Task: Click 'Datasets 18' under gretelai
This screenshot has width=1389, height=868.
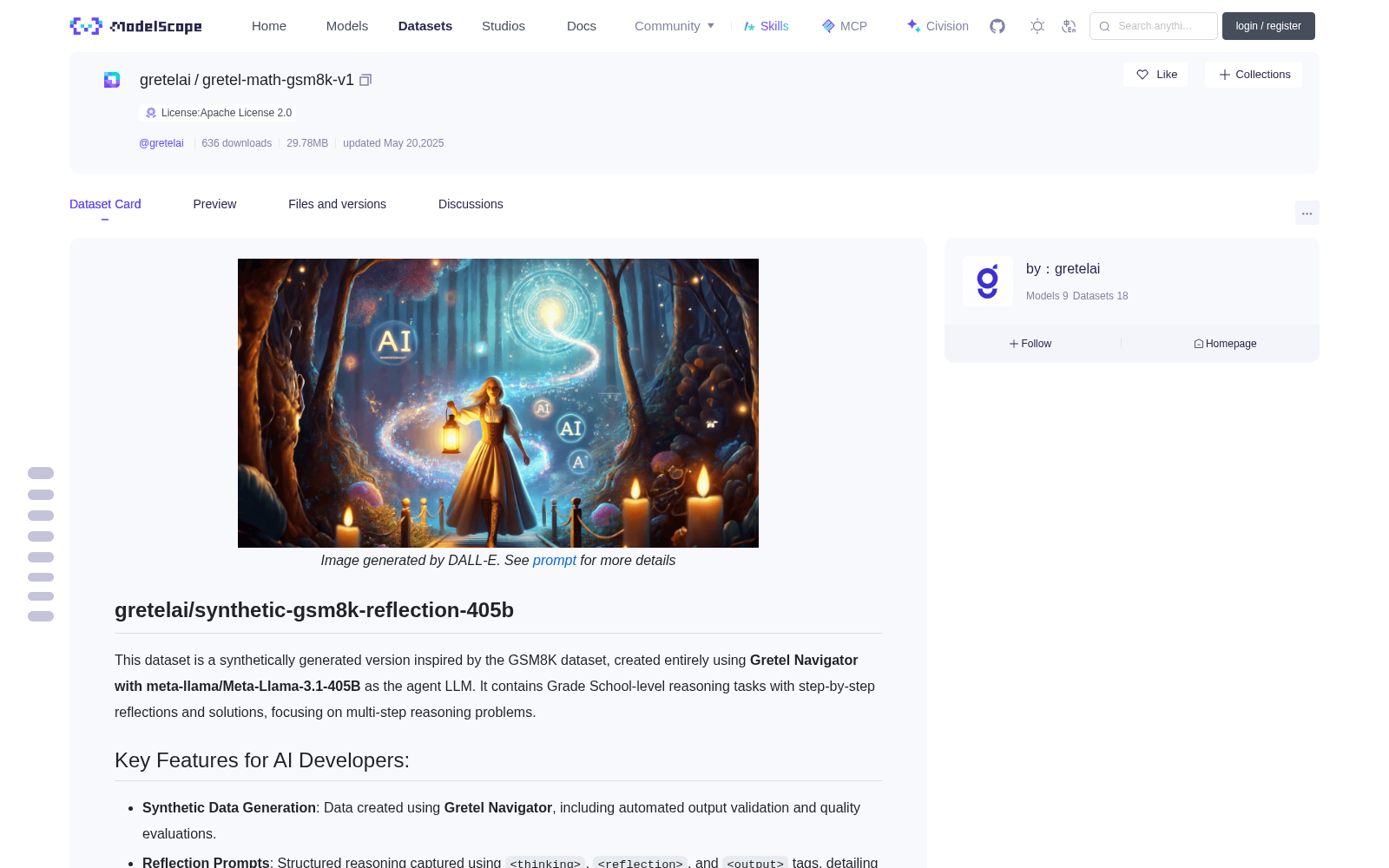Action: pos(1101,296)
